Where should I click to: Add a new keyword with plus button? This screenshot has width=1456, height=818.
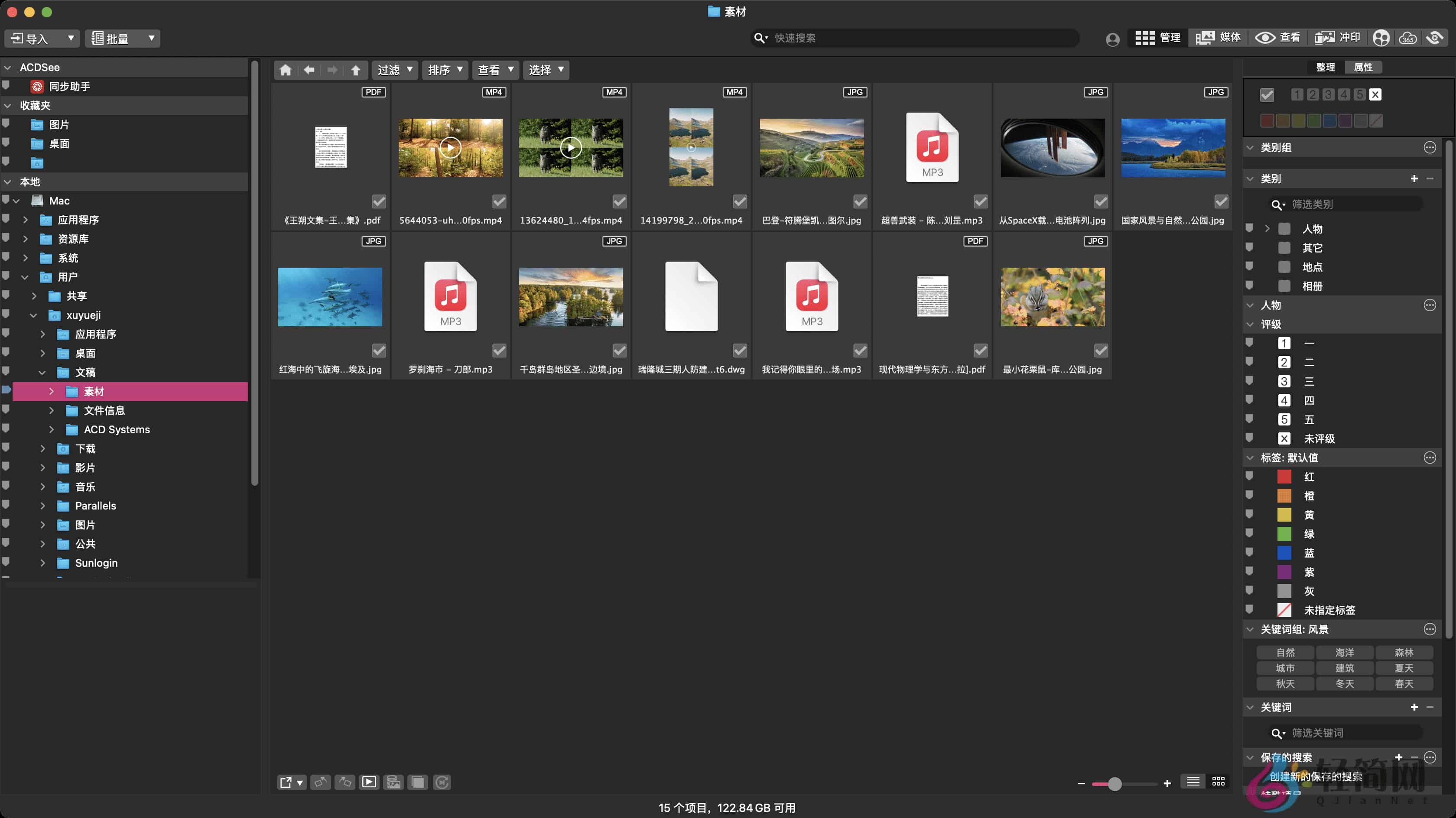point(1415,707)
